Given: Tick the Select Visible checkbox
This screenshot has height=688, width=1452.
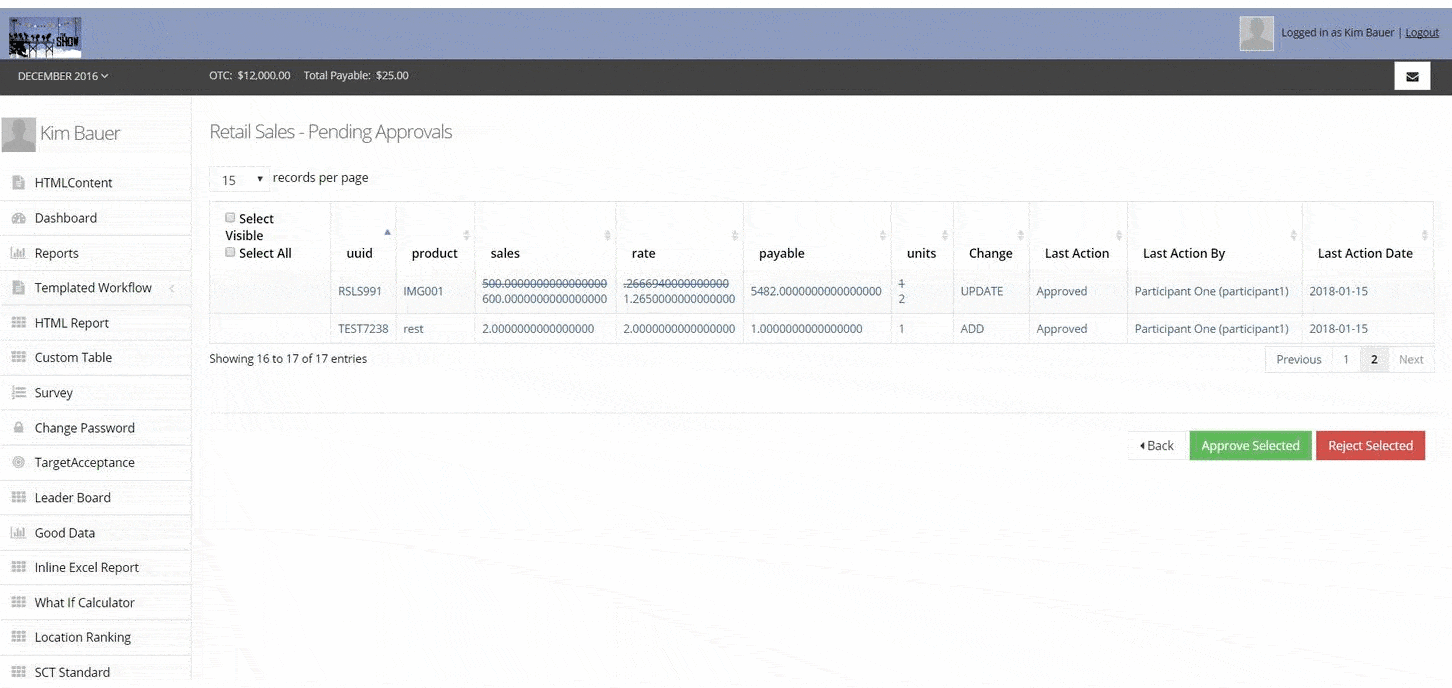Looking at the screenshot, I should click(230, 218).
